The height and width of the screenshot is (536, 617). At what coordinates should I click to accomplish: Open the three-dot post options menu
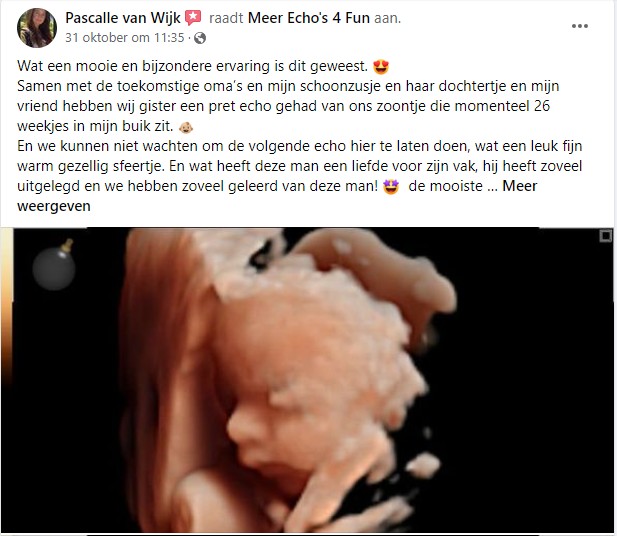[580, 26]
